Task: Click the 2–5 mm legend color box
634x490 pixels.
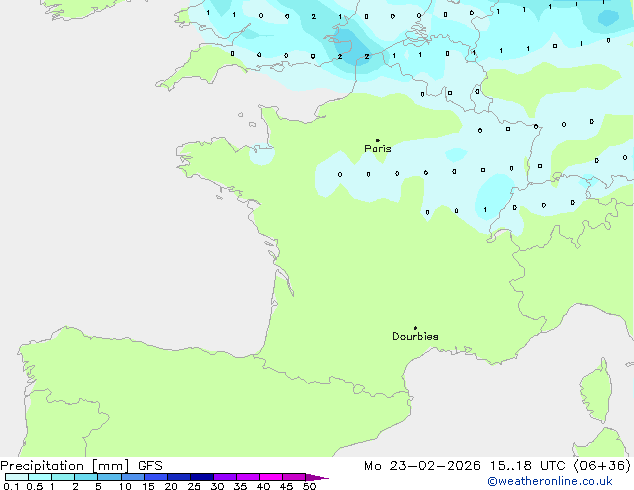Action: (86, 477)
